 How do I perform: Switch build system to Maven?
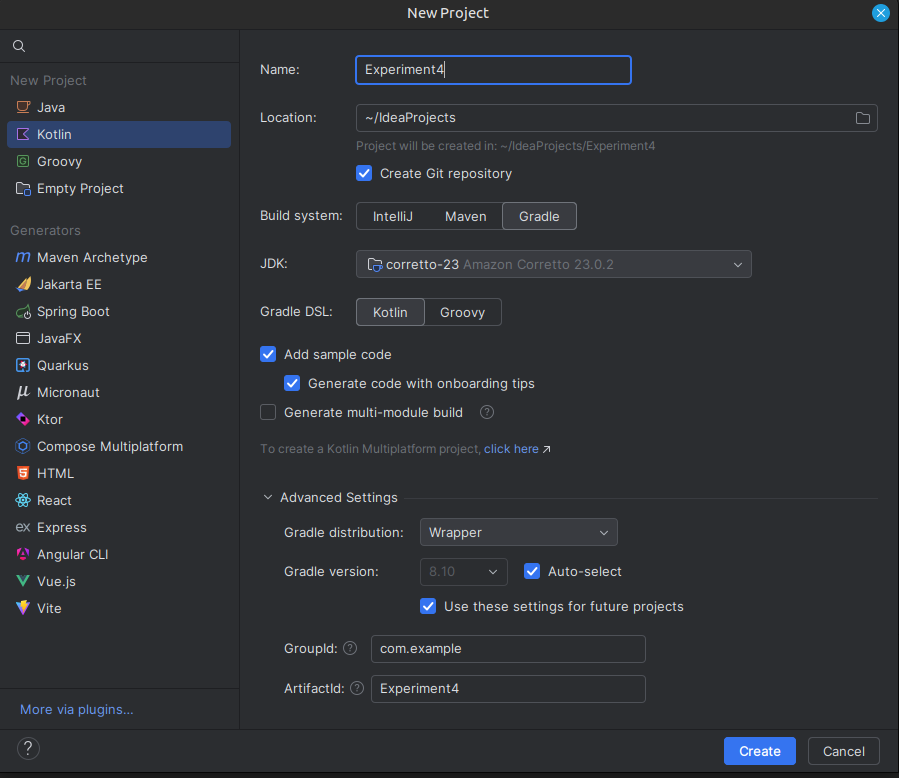(465, 216)
